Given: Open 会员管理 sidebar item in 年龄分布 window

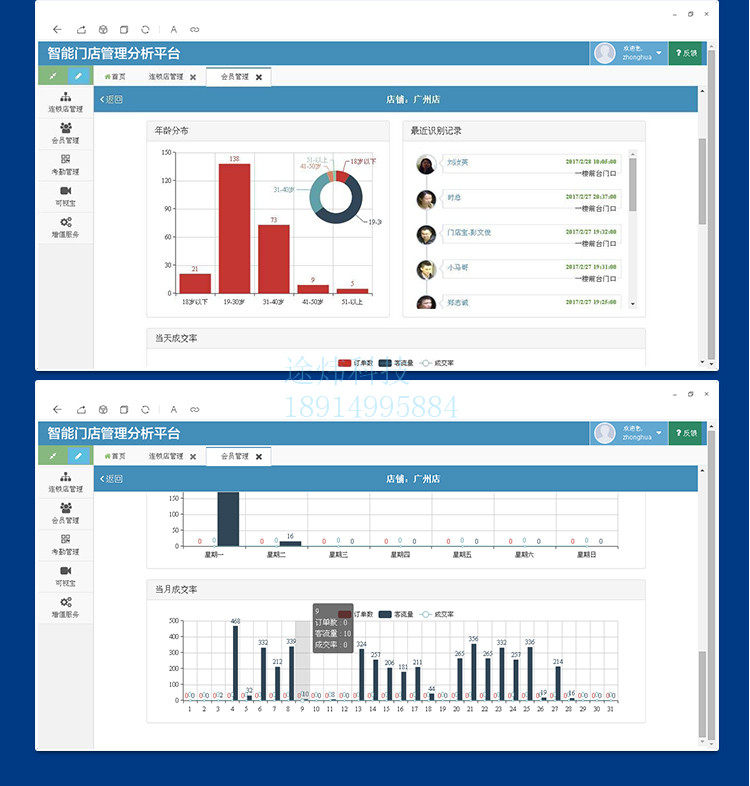Looking at the screenshot, I should [x=66, y=133].
